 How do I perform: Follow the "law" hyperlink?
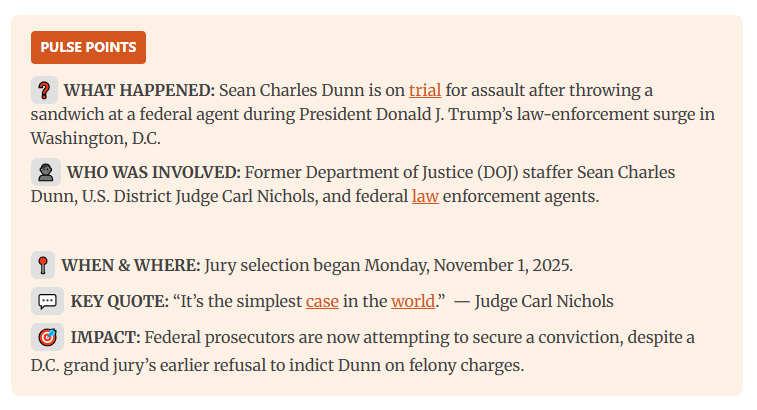click(425, 196)
